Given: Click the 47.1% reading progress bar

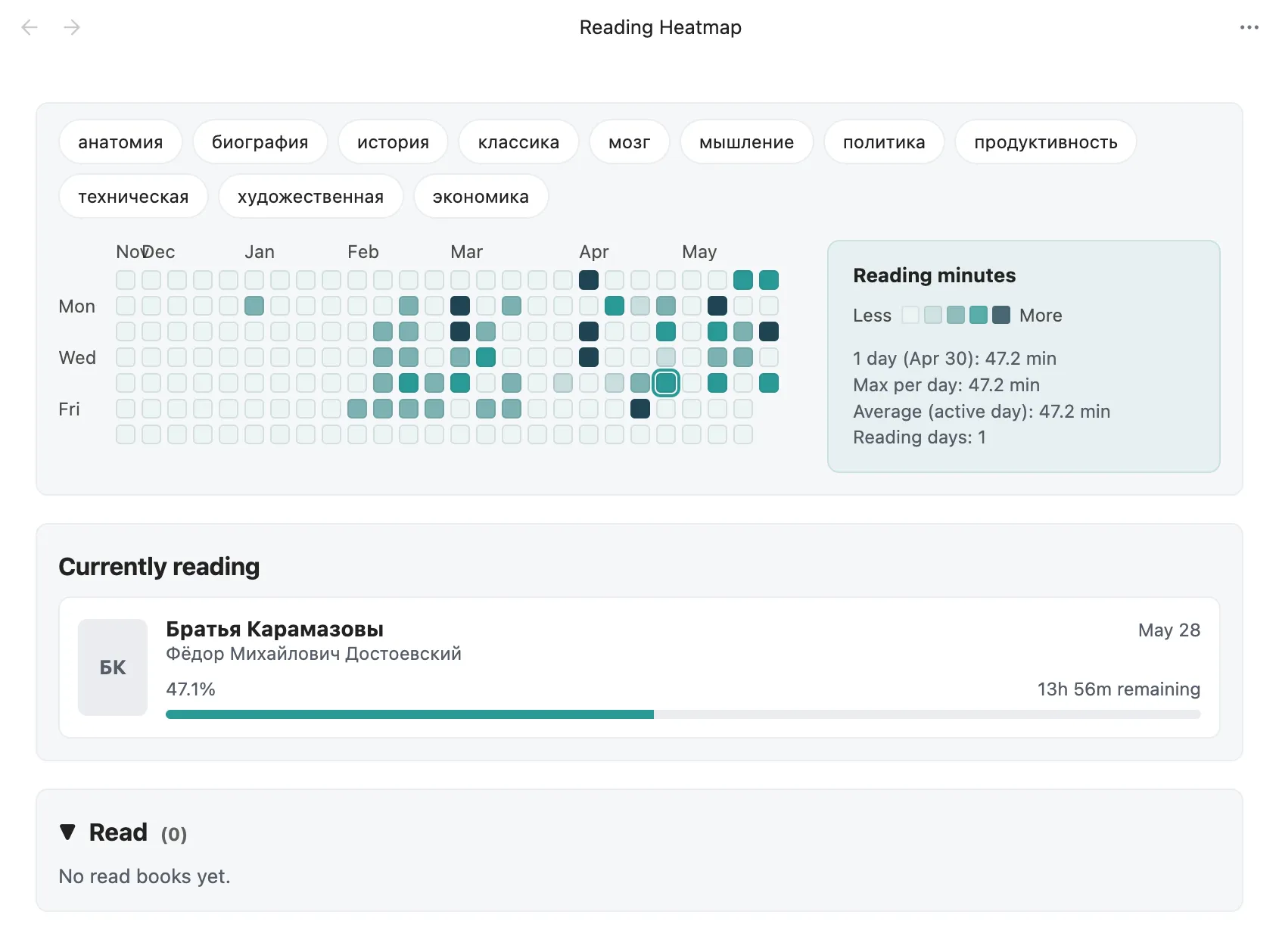Looking at the screenshot, I should (x=683, y=714).
